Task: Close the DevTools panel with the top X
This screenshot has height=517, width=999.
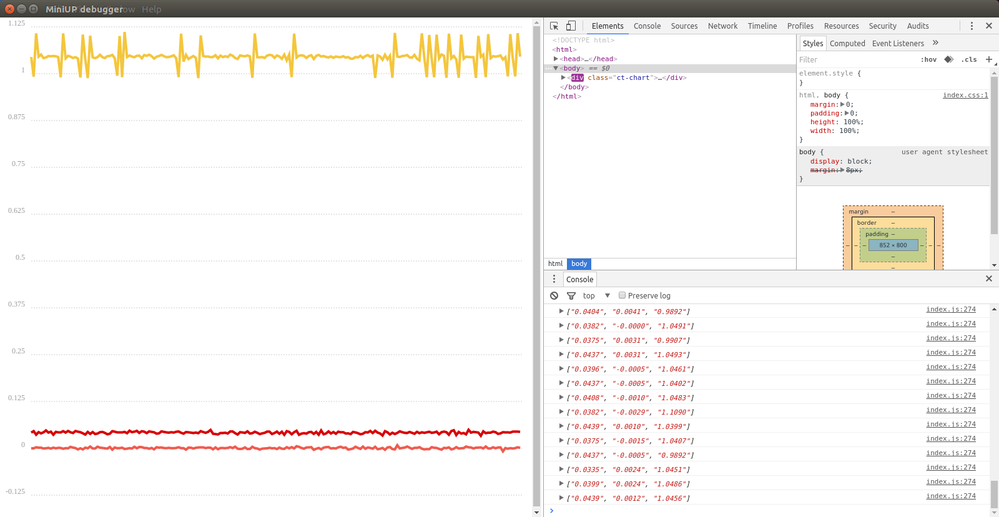Action: (x=989, y=26)
